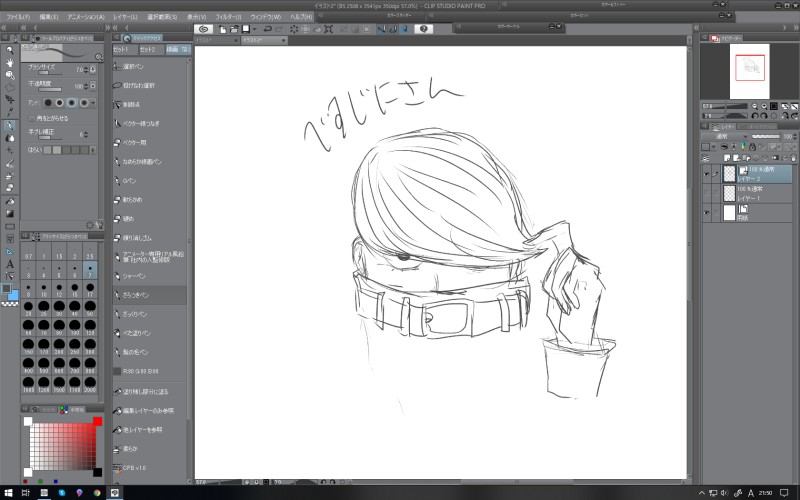Expand anti-aliasing dropdown arrow
800x500 pixels.
pos(93,103)
